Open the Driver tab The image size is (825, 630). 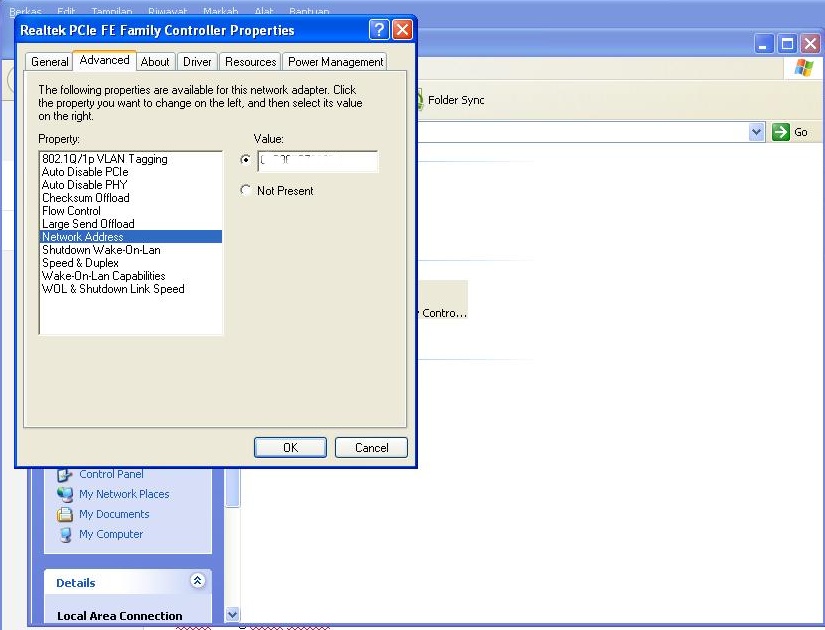tap(197, 62)
